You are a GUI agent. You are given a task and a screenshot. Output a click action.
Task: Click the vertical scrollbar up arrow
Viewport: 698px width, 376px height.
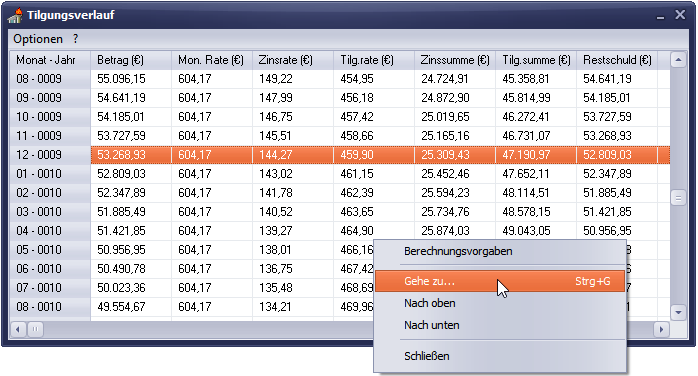point(678,60)
